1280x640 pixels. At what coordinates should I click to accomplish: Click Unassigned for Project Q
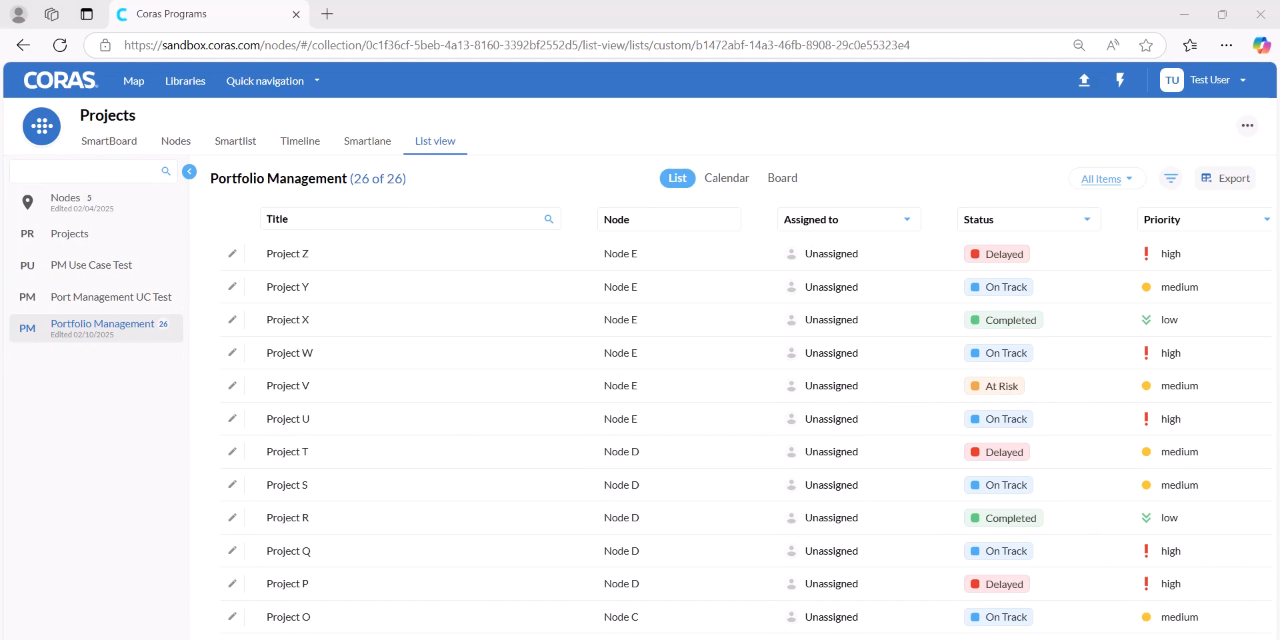[x=831, y=551]
